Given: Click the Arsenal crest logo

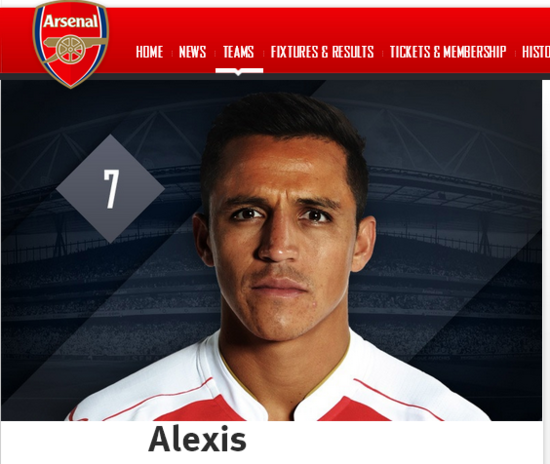Looking at the screenshot, I should point(71,44).
